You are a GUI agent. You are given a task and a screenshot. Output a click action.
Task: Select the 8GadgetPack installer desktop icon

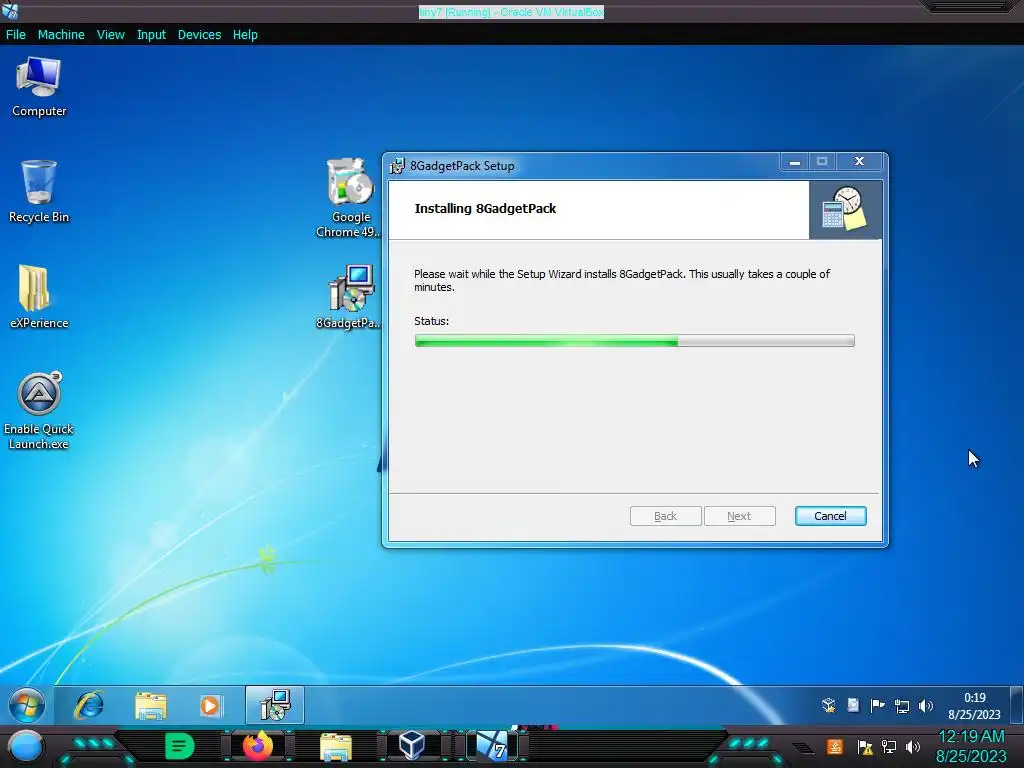click(x=349, y=297)
